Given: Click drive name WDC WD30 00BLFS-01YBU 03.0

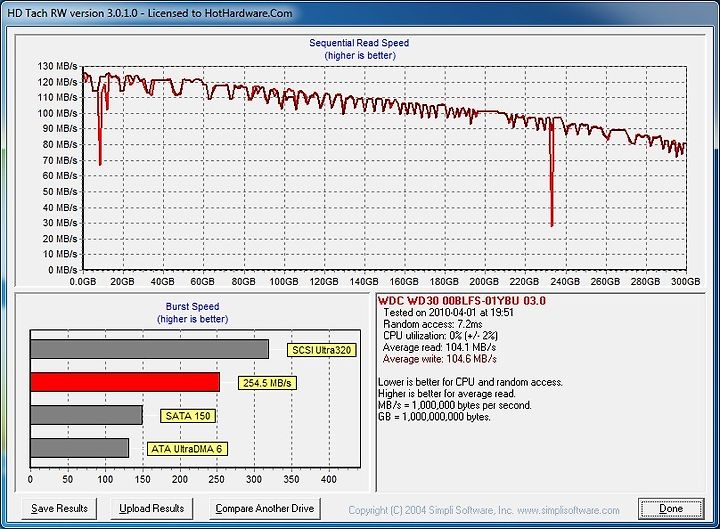Looking at the screenshot, I should coord(461,301).
